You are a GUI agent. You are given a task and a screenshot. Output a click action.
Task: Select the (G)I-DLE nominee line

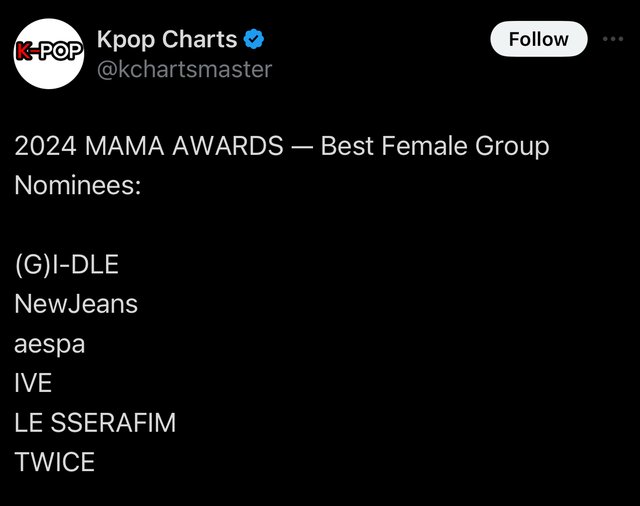click(x=67, y=265)
